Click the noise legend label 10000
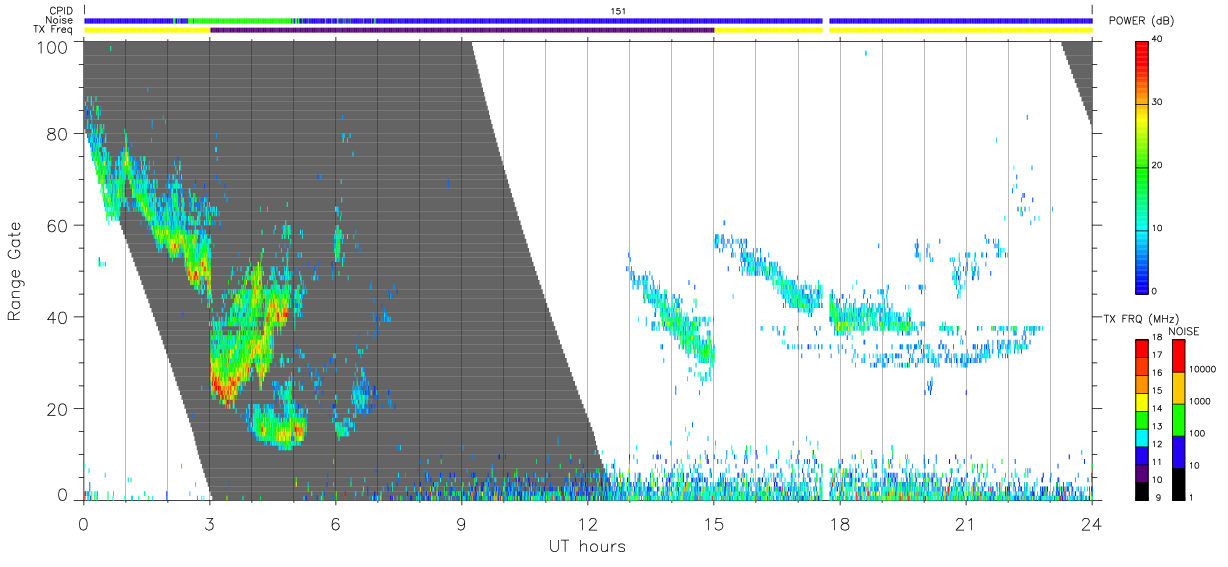This screenshot has width=1228, height=567. click(1201, 369)
